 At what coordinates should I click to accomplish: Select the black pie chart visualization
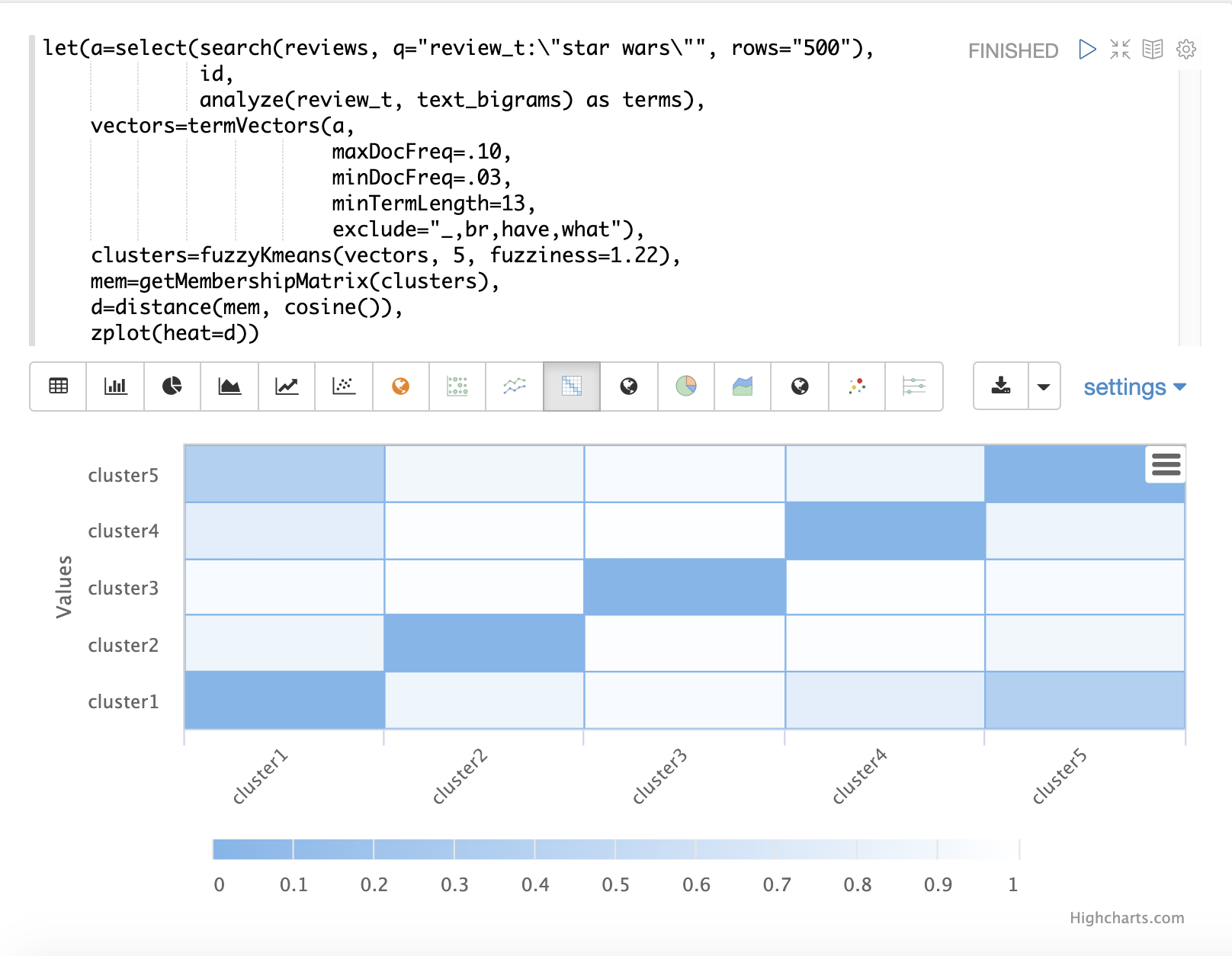pos(172,387)
